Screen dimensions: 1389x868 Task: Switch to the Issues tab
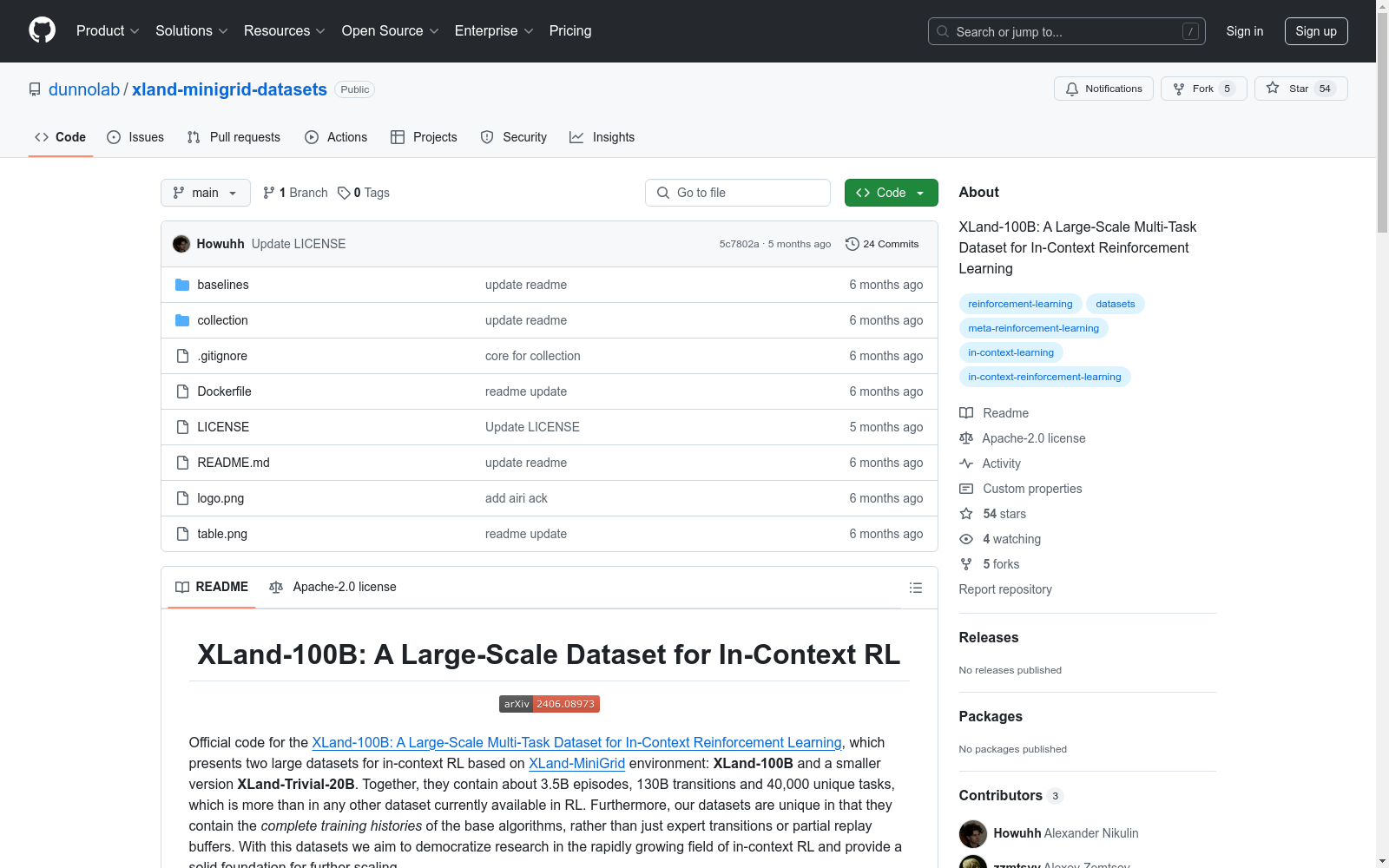(x=135, y=137)
